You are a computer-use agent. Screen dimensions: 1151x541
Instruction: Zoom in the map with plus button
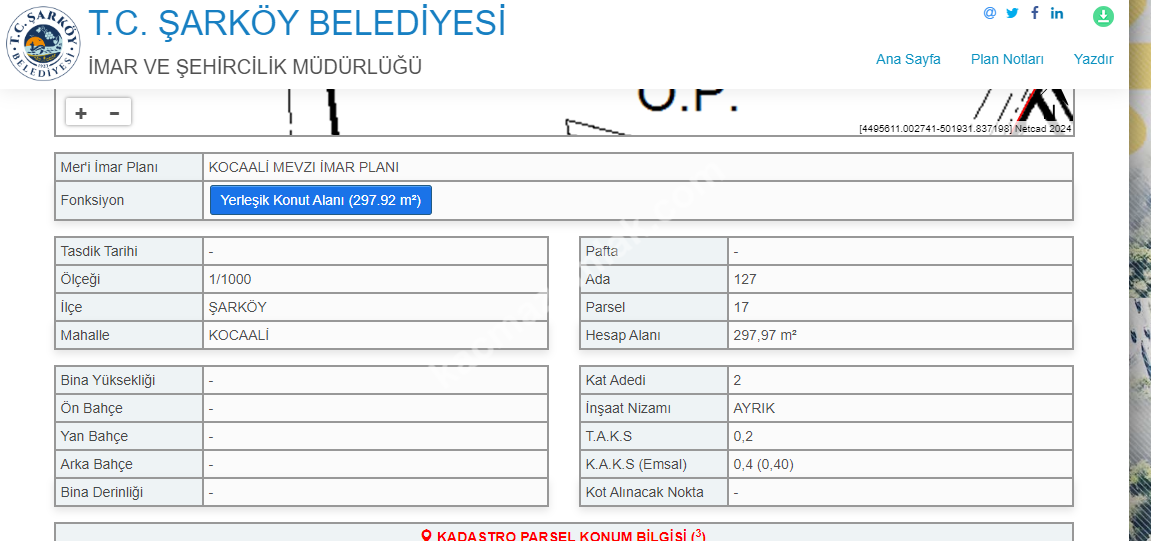(x=81, y=113)
